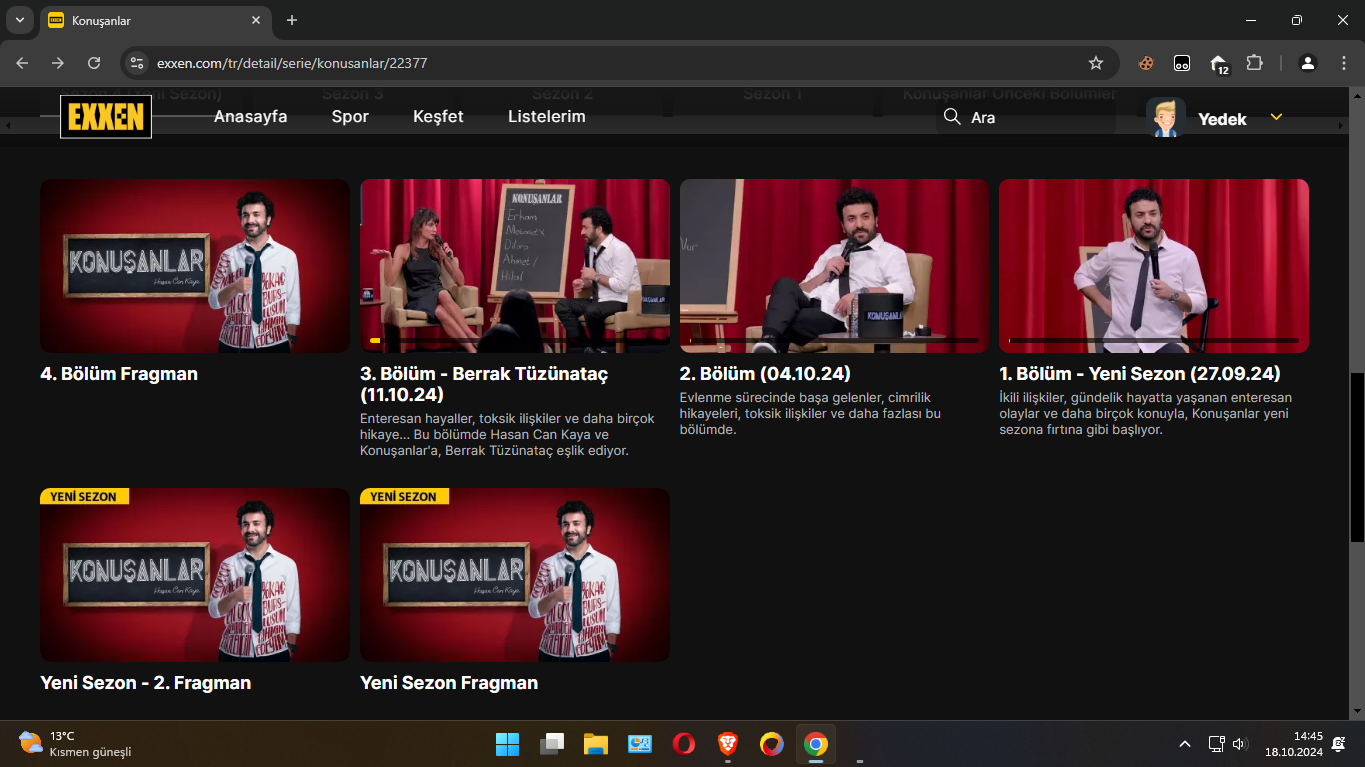Open the site information icon in address bar
The height and width of the screenshot is (767, 1365).
point(137,63)
